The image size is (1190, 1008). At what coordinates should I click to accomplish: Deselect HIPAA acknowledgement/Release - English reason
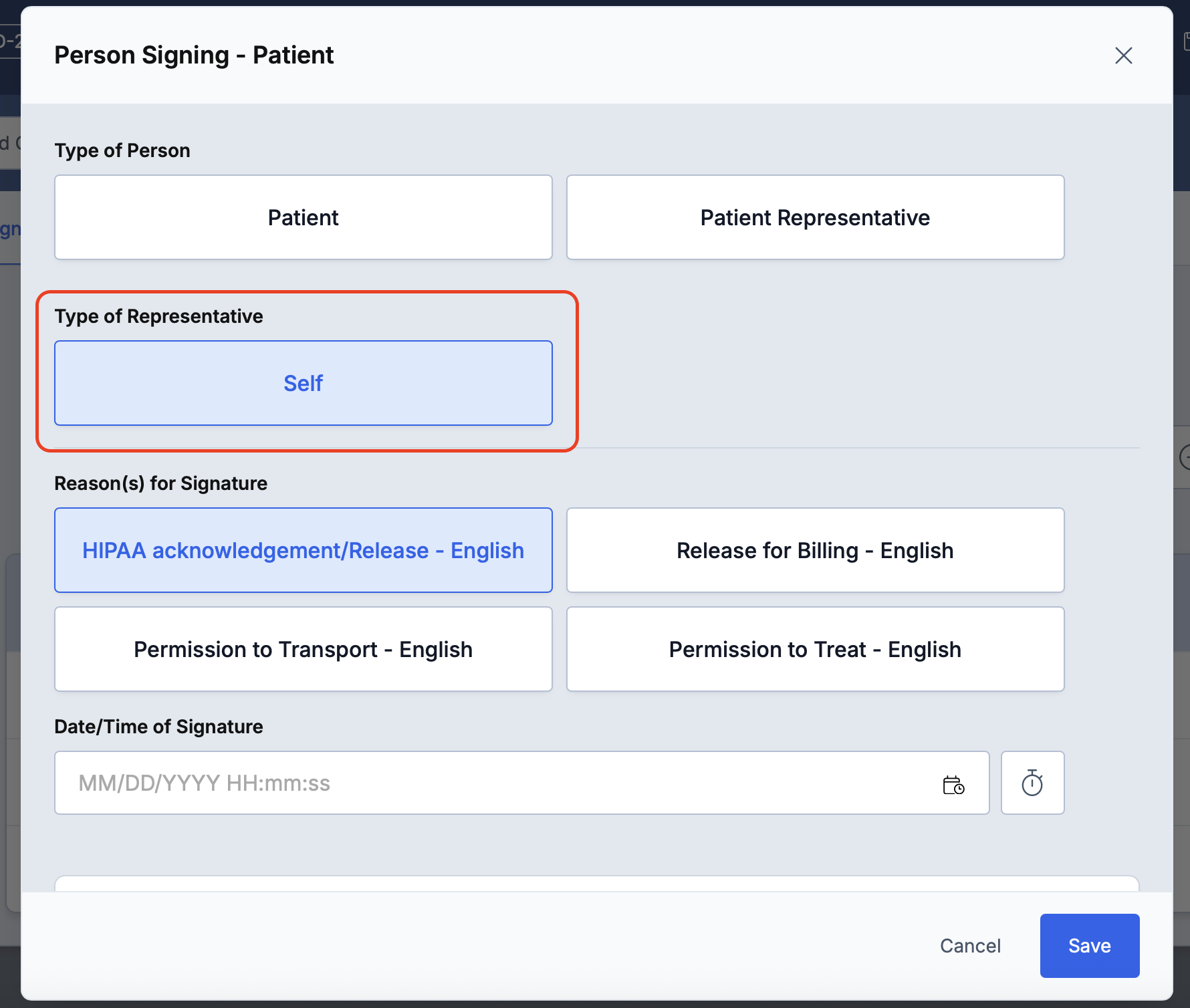click(304, 550)
